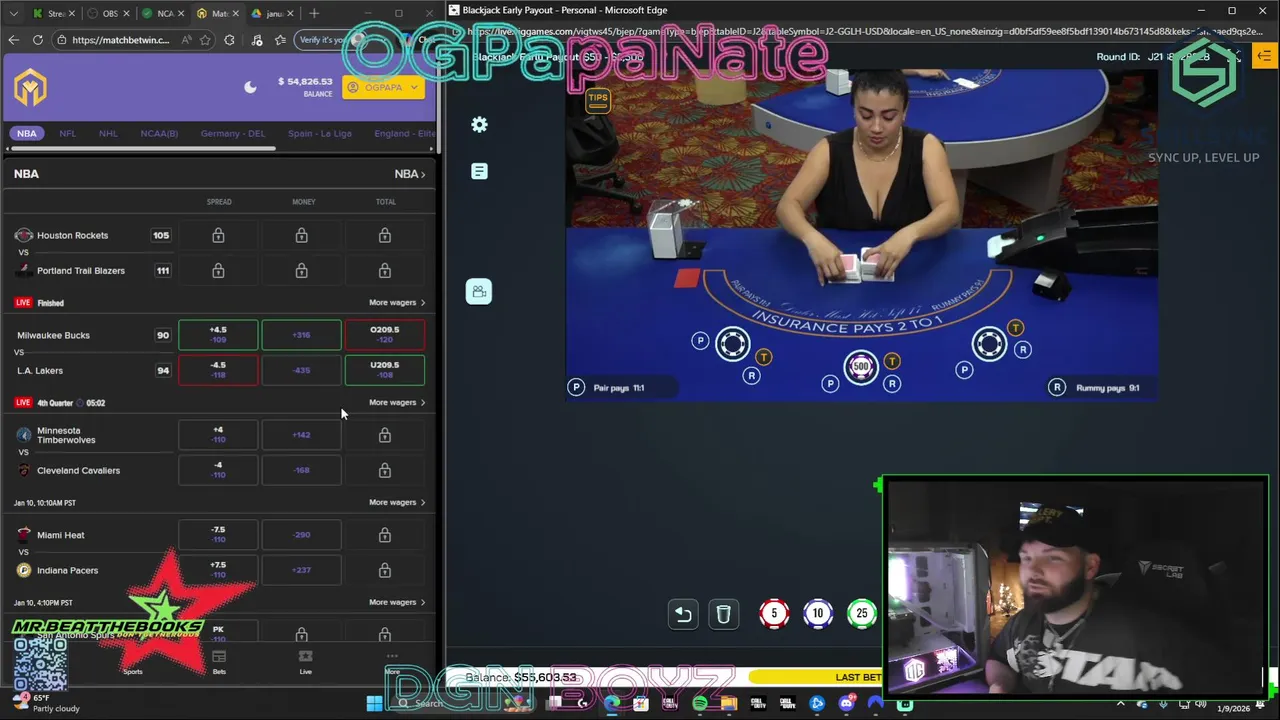The width and height of the screenshot is (1280, 720).
Task: Expand More wagers for Heat vs Pacers
Action: (x=397, y=602)
